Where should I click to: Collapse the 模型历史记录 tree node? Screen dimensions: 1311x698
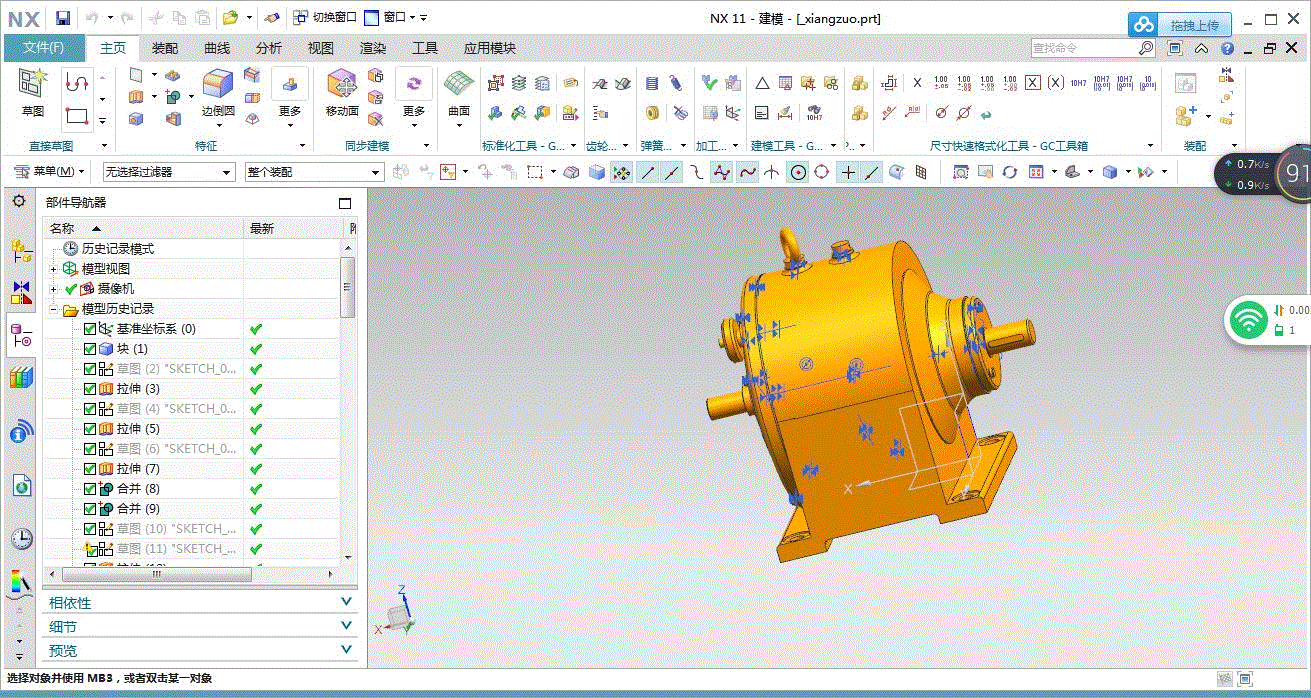pyautogui.click(x=53, y=309)
